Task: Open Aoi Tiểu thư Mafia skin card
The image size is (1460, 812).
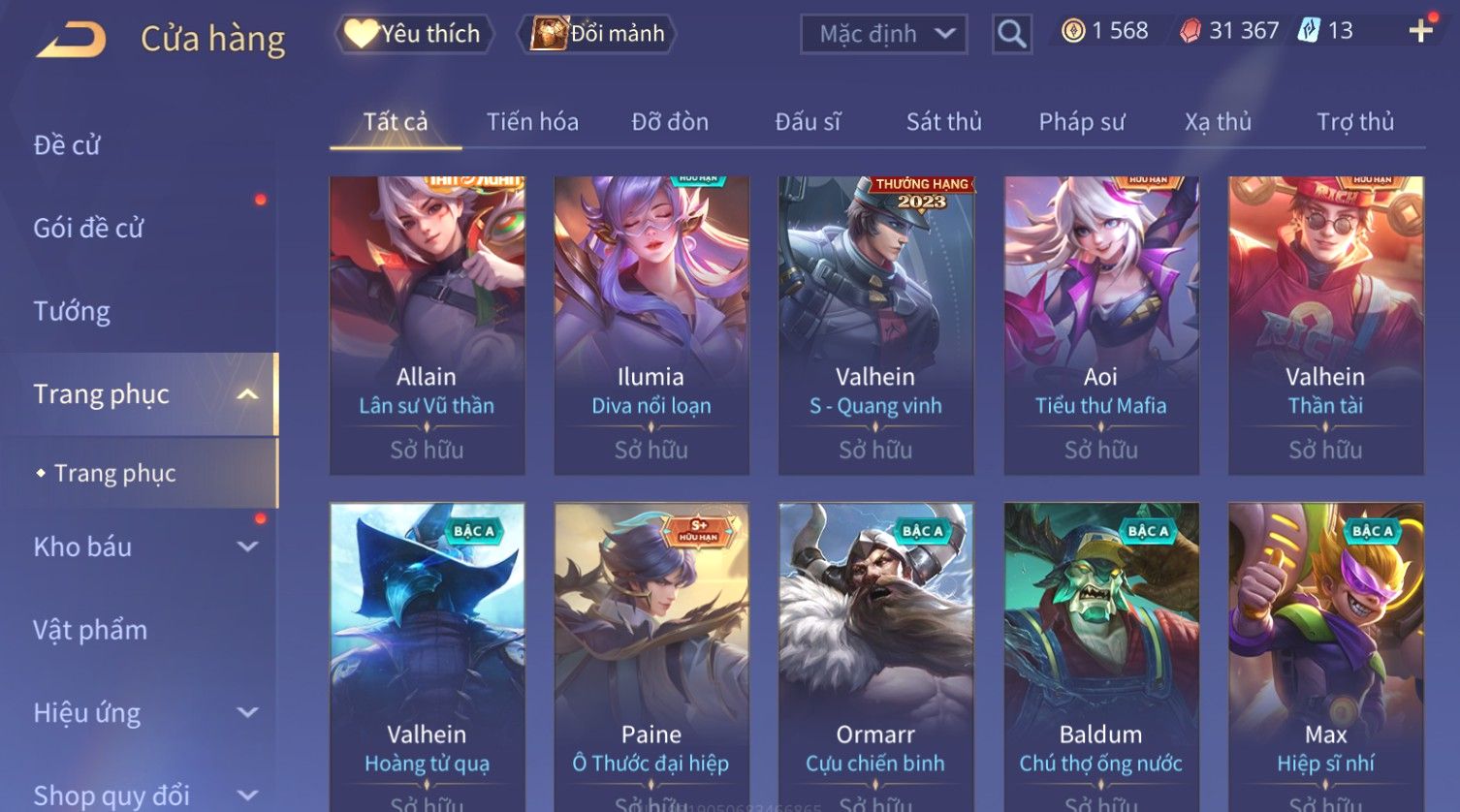Action: tap(1101, 326)
